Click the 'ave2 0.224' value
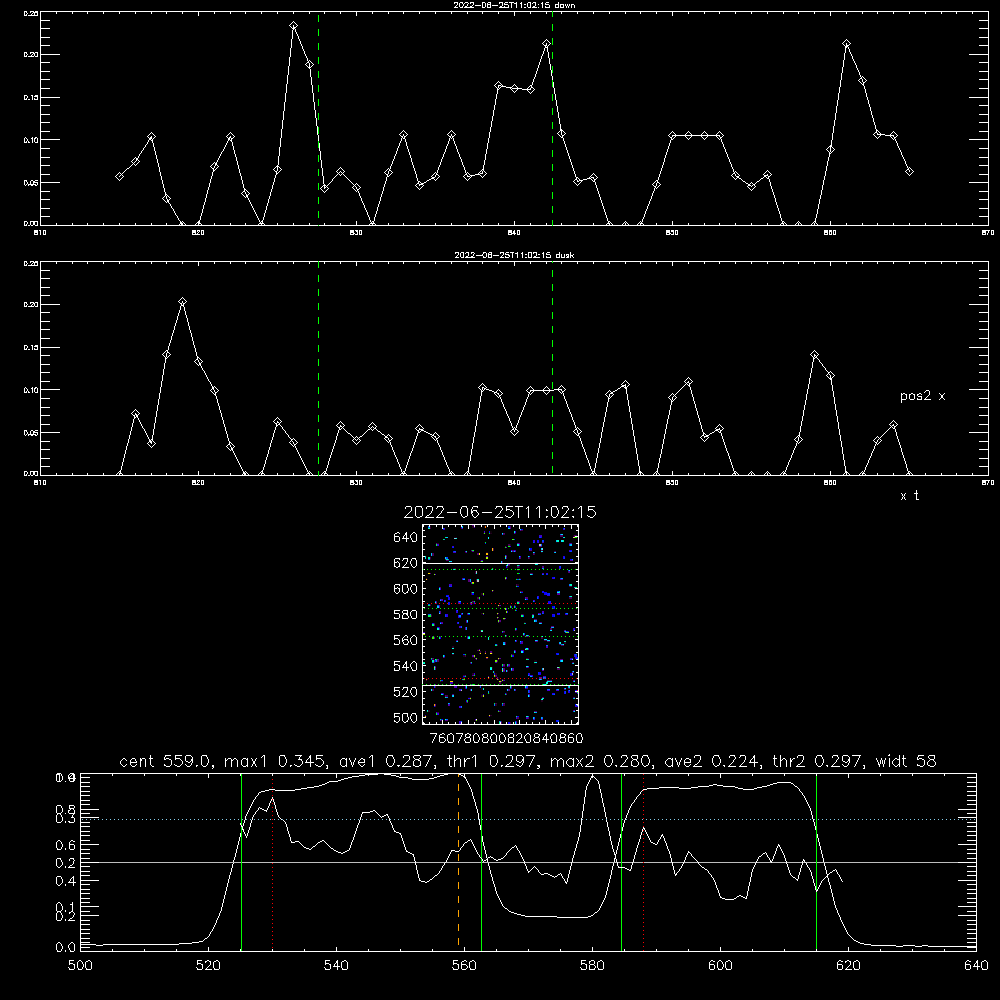This screenshot has width=1000, height=1000. [711, 761]
